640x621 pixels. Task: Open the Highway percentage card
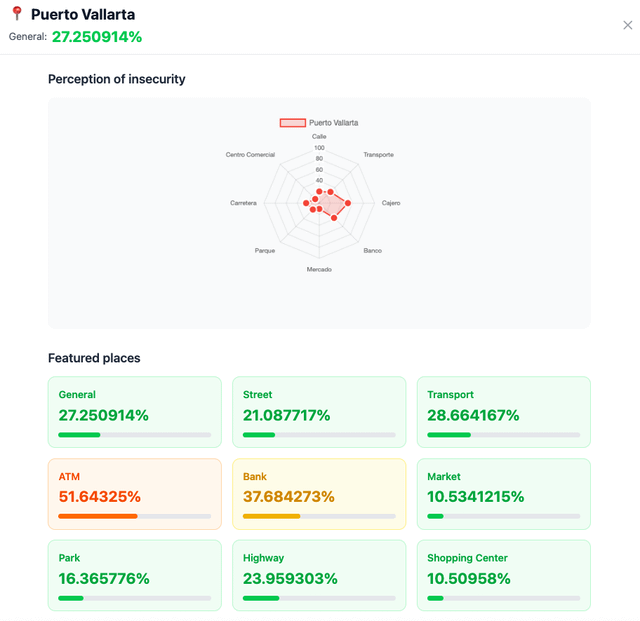click(319, 575)
